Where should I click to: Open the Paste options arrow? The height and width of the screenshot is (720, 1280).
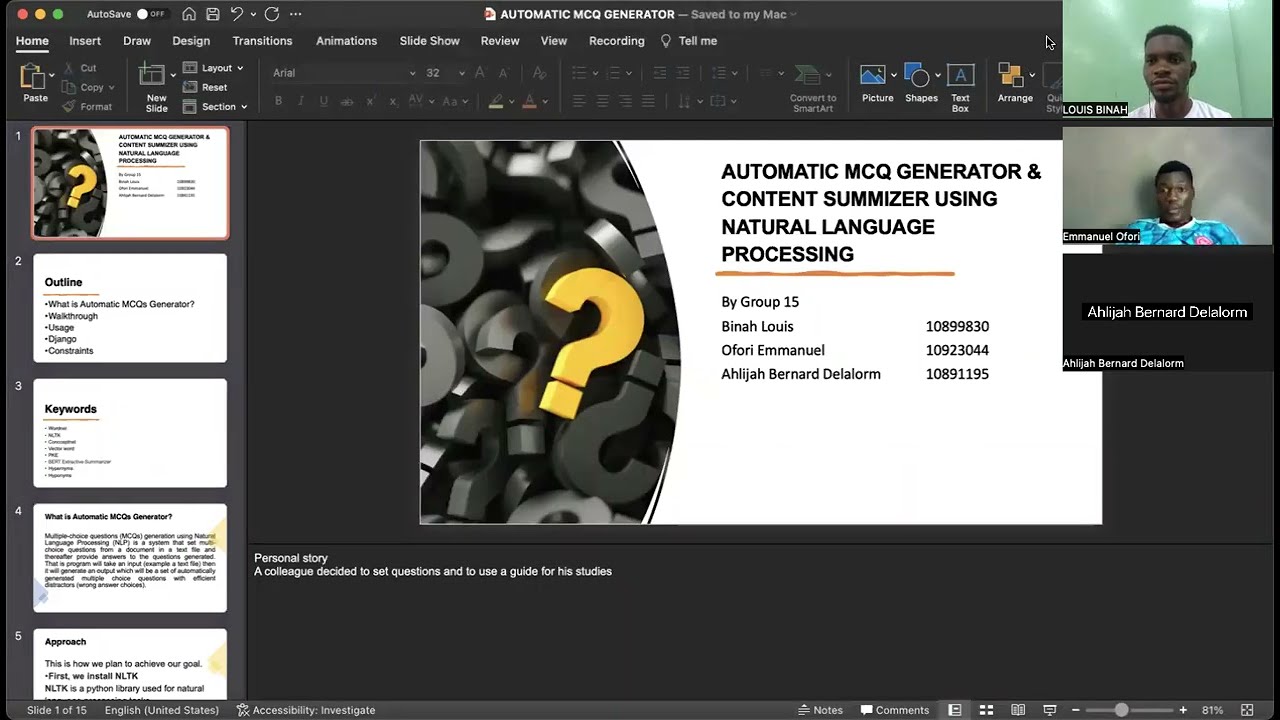(52, 76)
